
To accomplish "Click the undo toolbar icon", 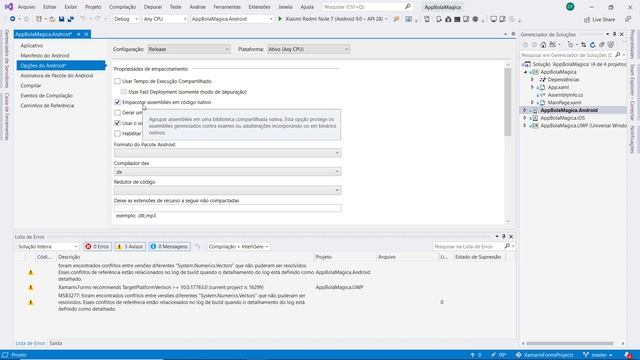I will coord(83,19).
